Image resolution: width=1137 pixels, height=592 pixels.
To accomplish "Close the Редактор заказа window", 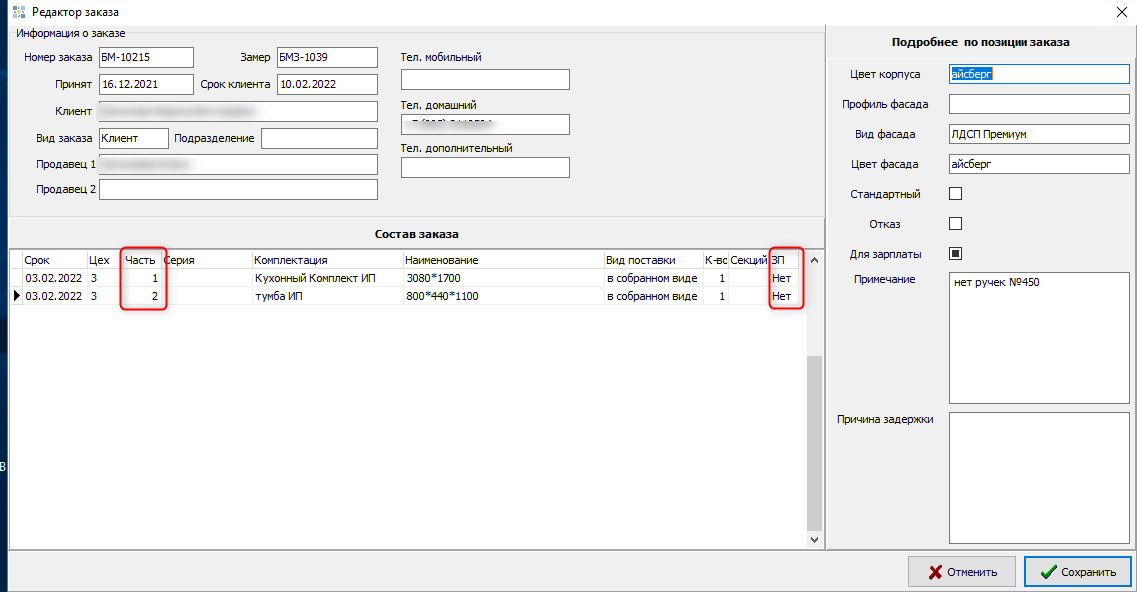I will click(x=1118, y=12).
